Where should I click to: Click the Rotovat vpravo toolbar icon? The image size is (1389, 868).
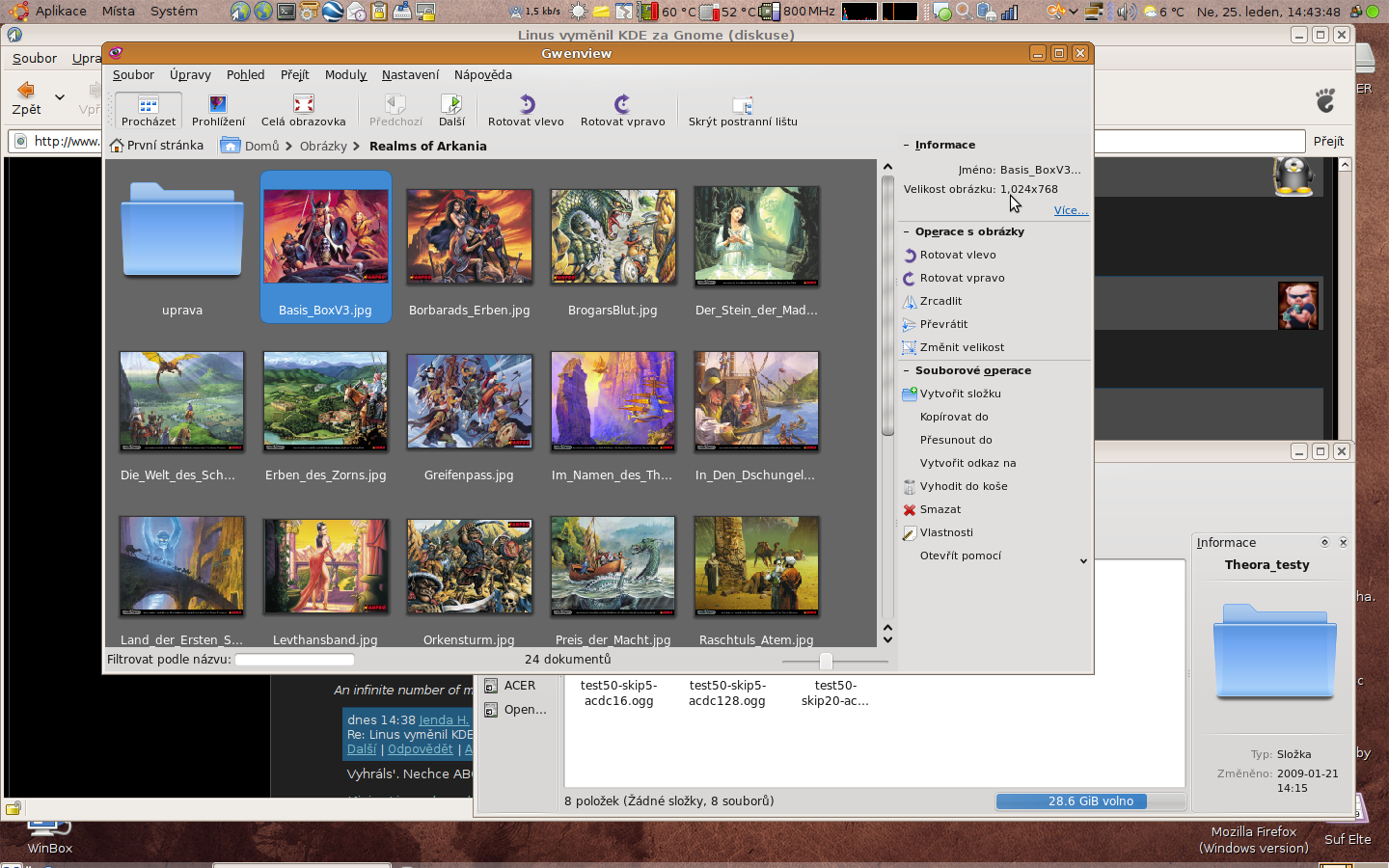click(x=622, y=104)
